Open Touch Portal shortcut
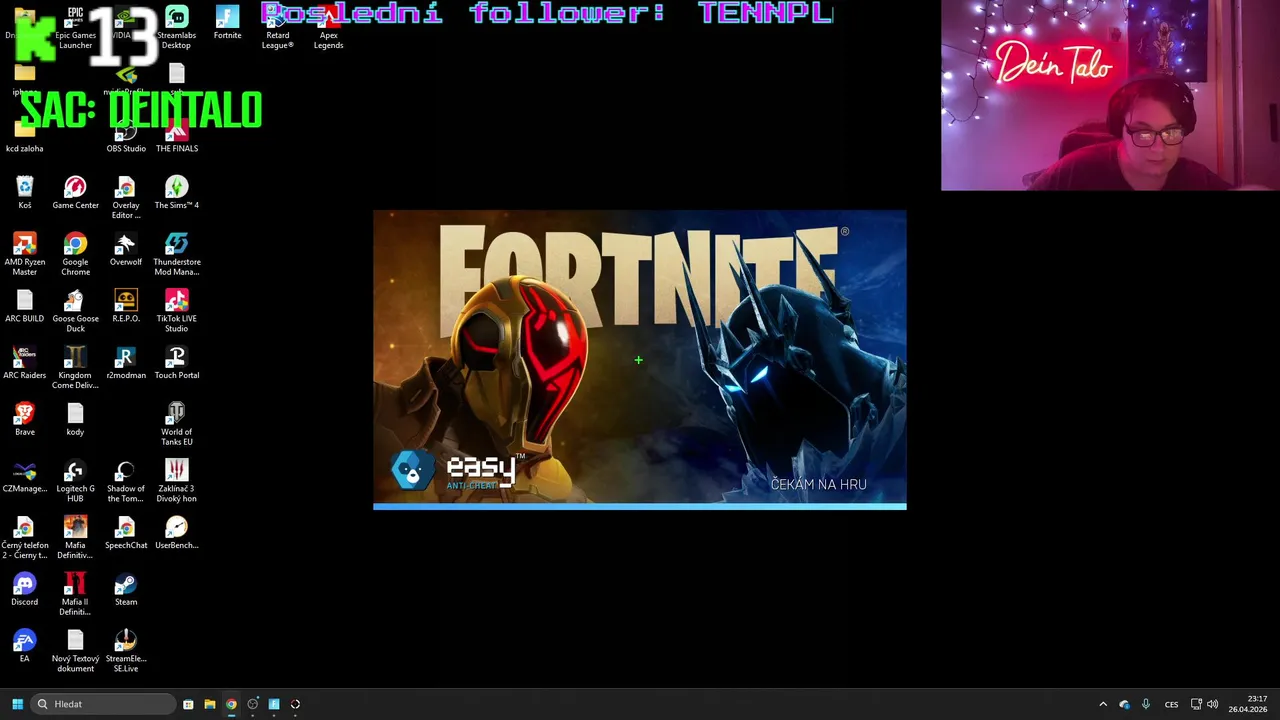The height and width of the screenshot is (720, 1280). [x=177, y=364]
